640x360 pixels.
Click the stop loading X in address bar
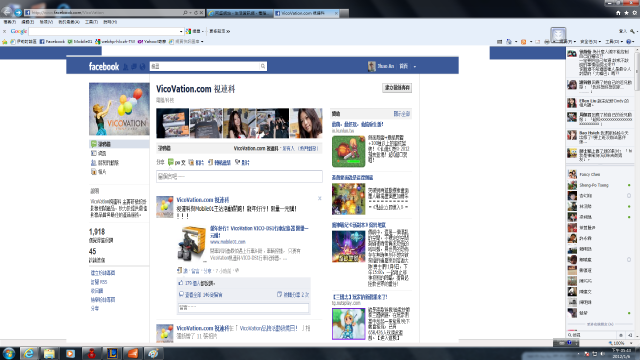tap(201, 13)
